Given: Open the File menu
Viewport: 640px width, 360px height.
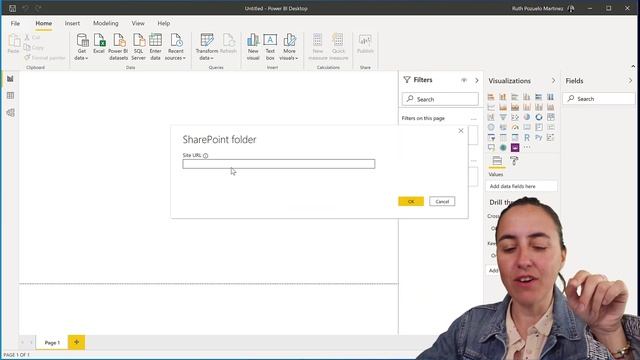Looking at the screenshot, I should point(15,23).
